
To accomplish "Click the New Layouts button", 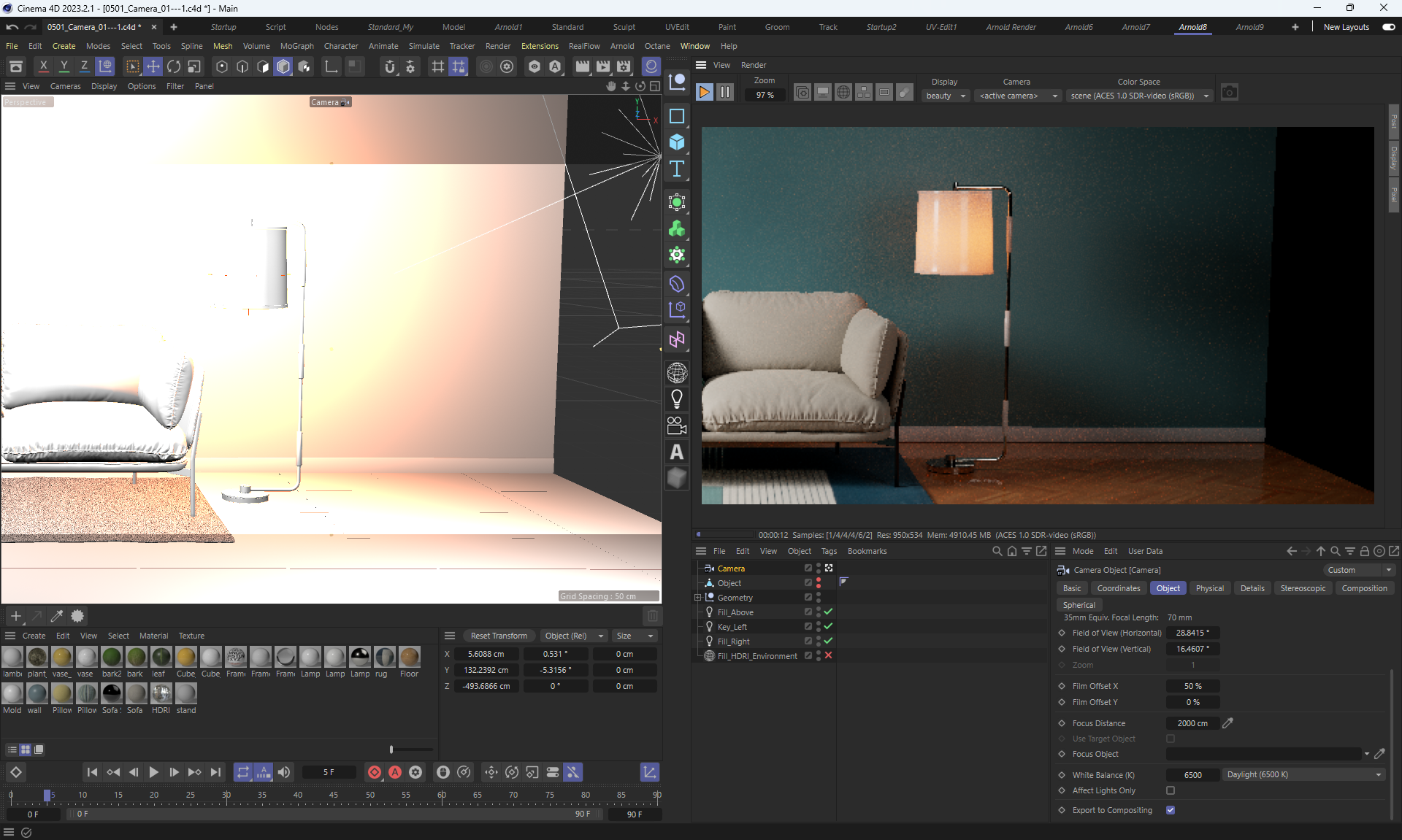I will (x=1347, y=27).
